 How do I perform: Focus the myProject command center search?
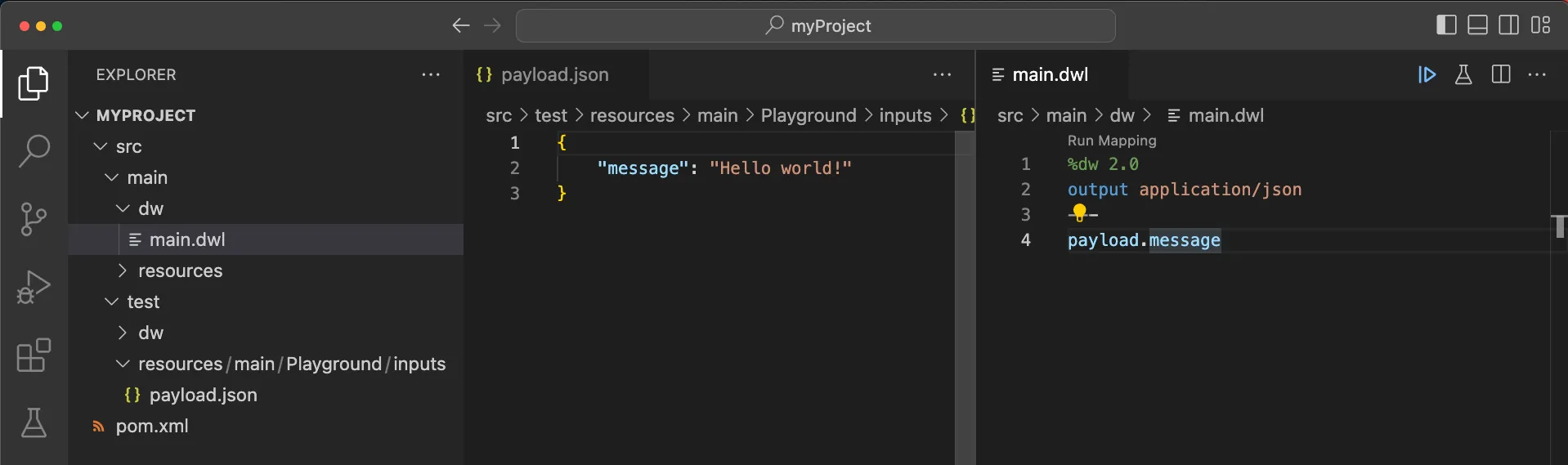(816, 25)
